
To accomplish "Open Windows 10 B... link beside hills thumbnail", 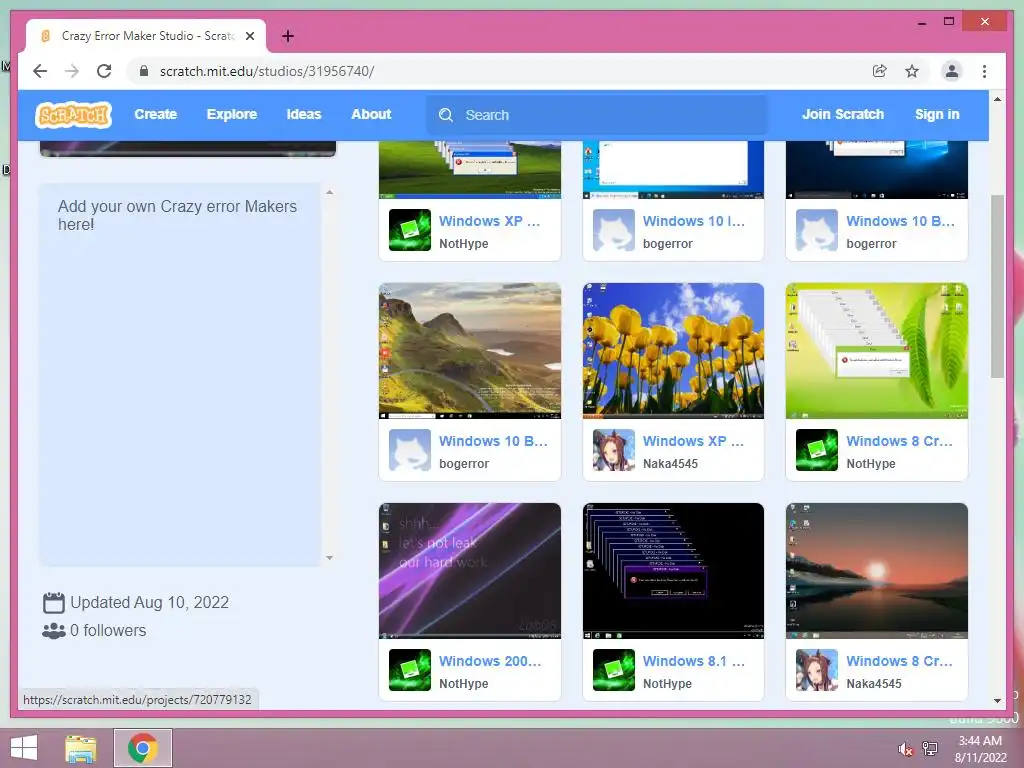I will (493, 441).
